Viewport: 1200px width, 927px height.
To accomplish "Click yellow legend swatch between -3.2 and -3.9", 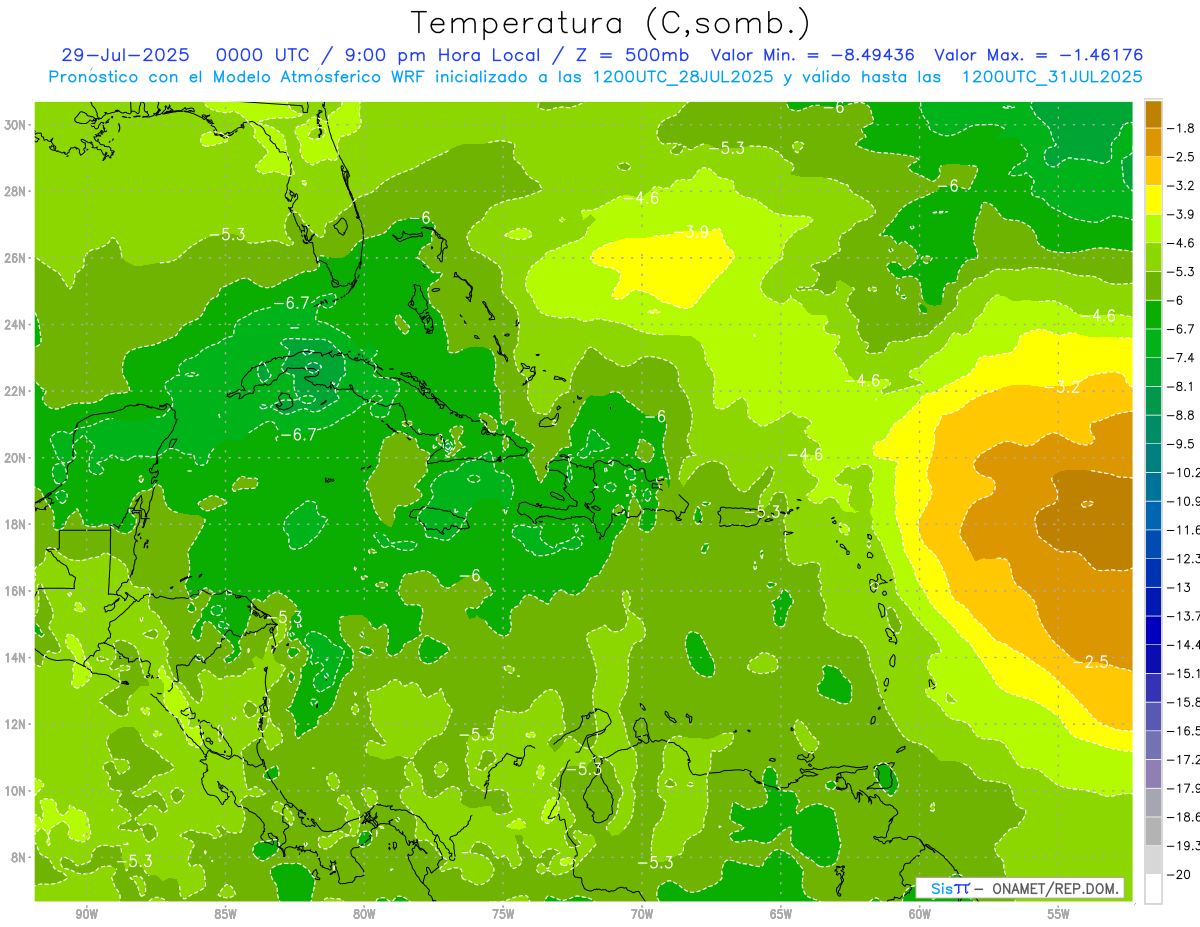I will click(x=1153, y=200).
